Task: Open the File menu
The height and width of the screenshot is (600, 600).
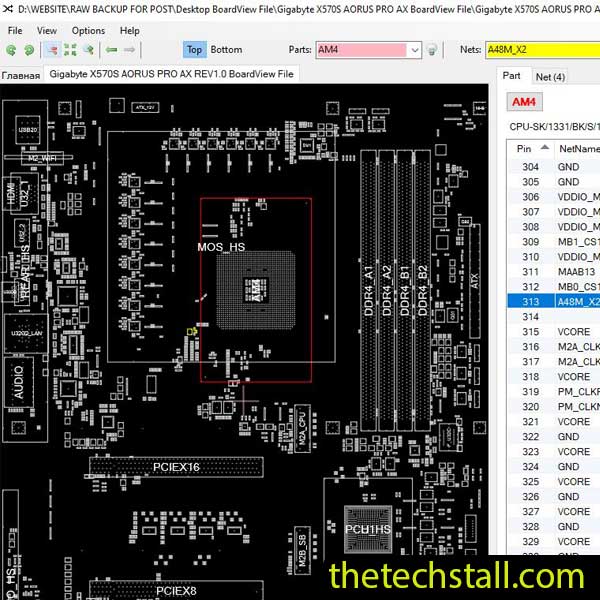Action: pyautogui.click(x=15, y=30)
